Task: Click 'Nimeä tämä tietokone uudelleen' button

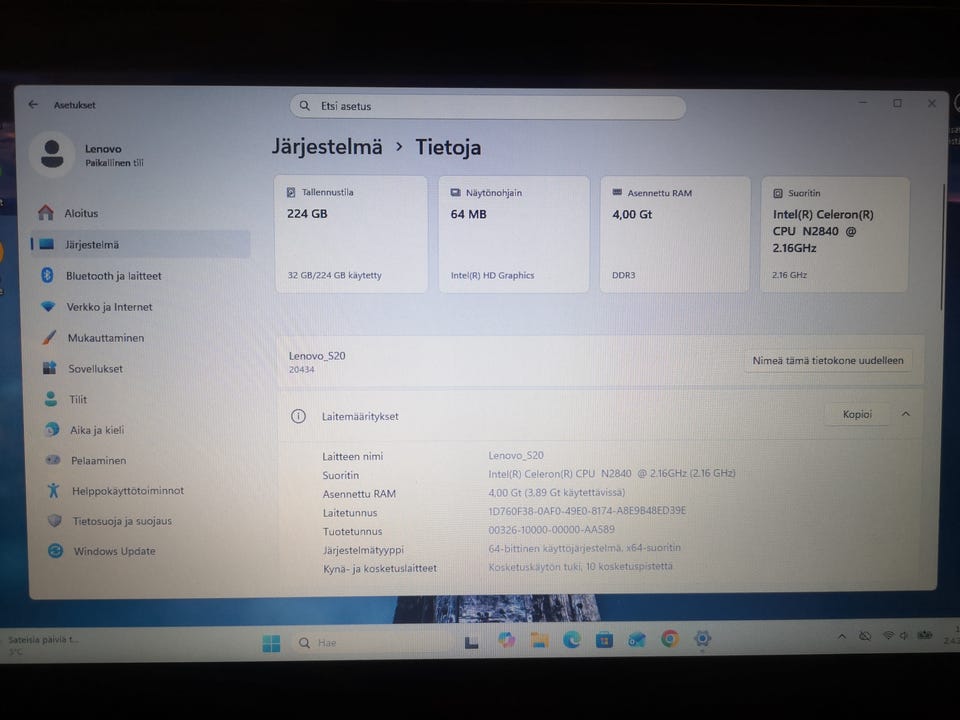Action: [828, 361]
